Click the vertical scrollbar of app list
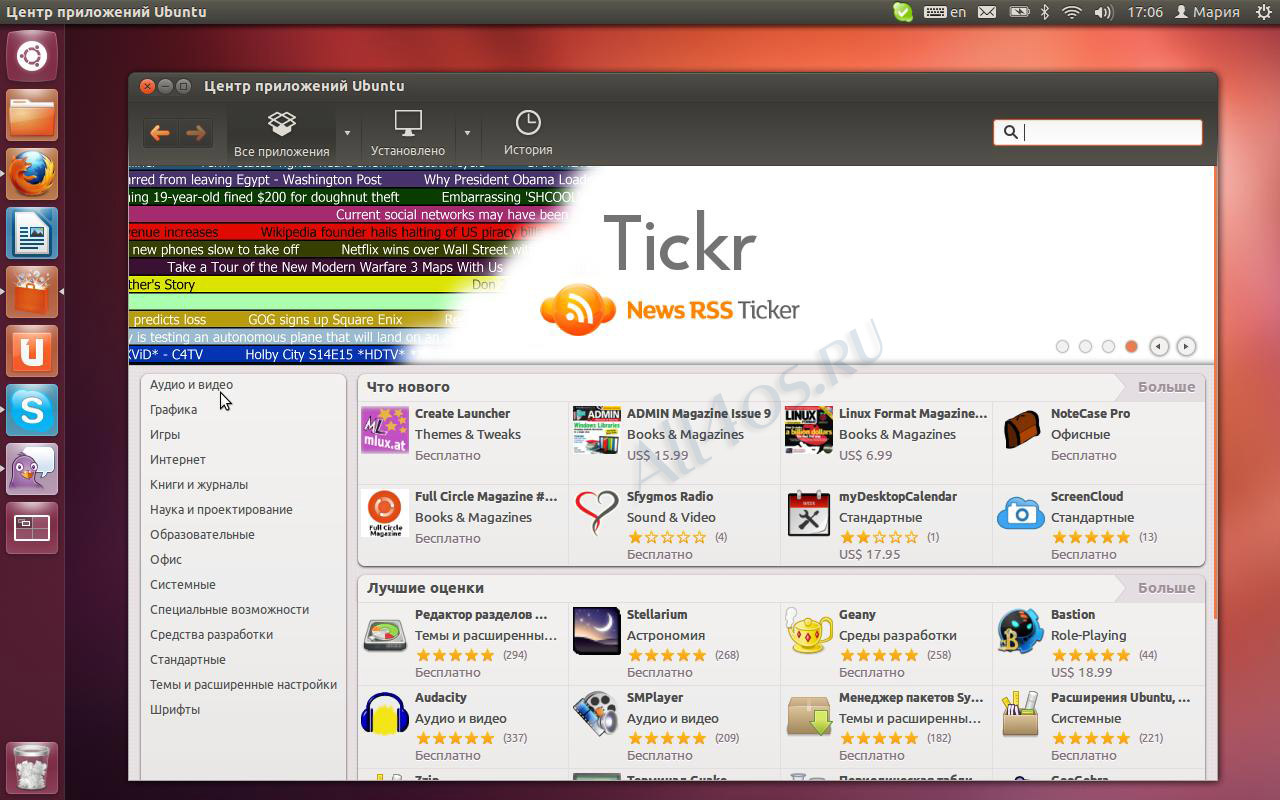Screen dimensions: 1280x800 point(1215,392)
